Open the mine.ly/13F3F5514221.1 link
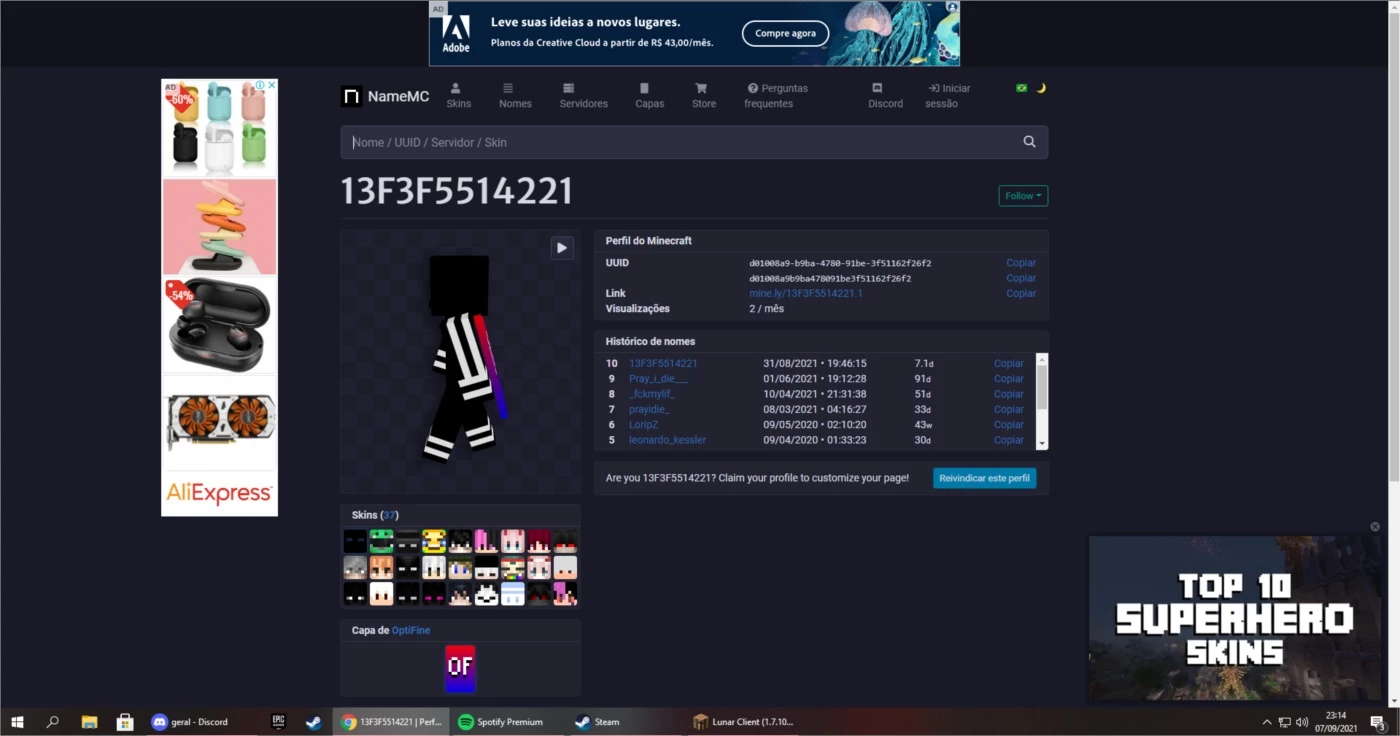Viewport: 1400px width, 736px height. point(805,293)
